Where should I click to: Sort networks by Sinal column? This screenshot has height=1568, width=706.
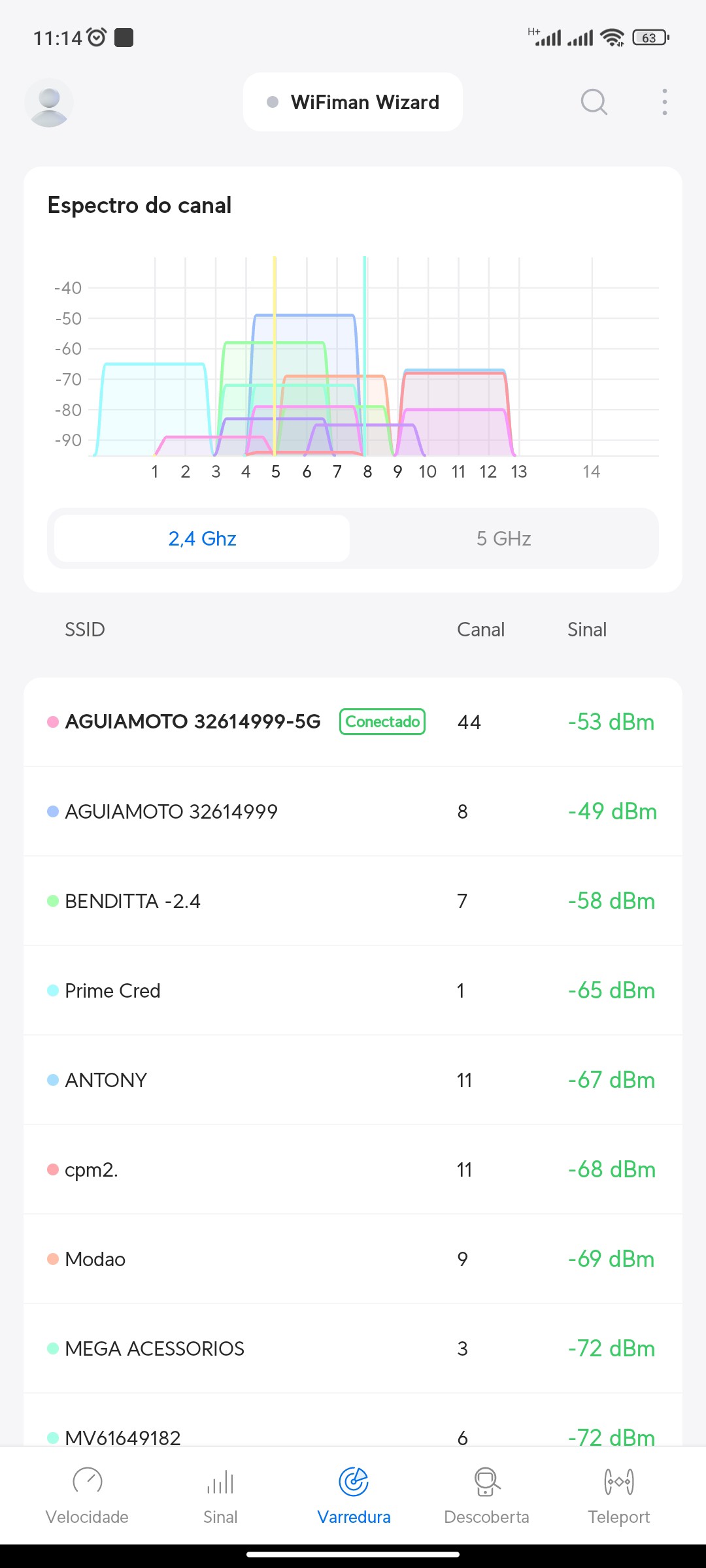click(x=587, y=630)
